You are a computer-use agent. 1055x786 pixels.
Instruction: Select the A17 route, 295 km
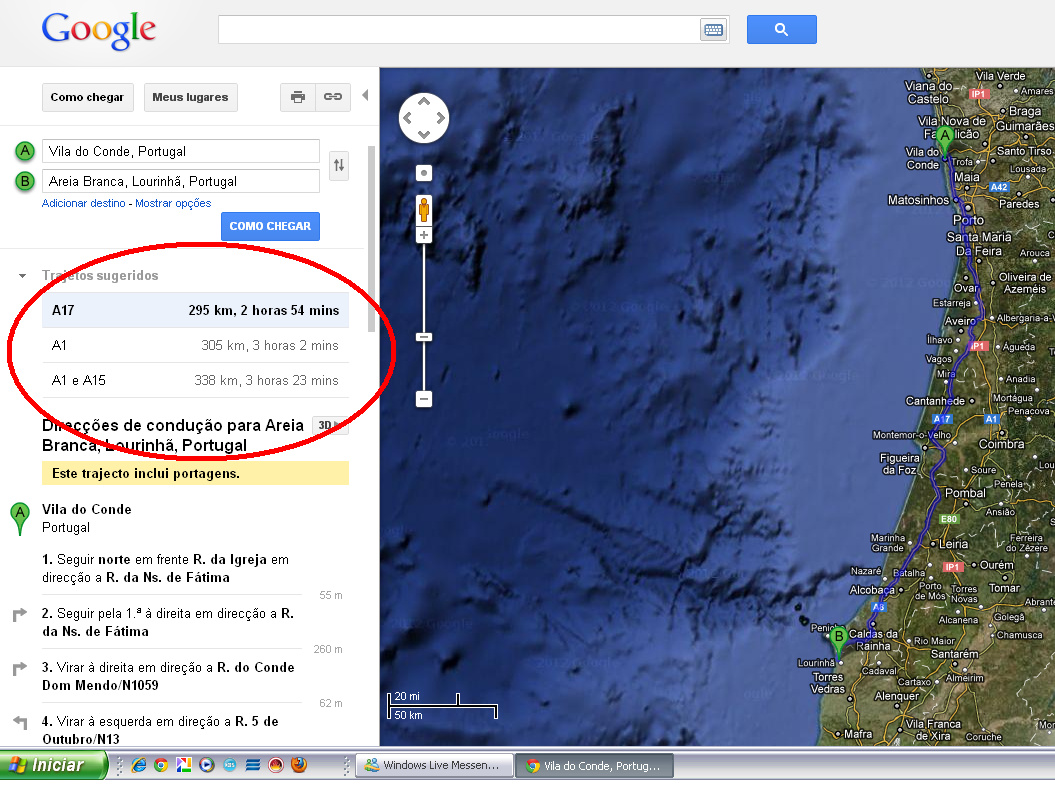[x=195, y=310]
